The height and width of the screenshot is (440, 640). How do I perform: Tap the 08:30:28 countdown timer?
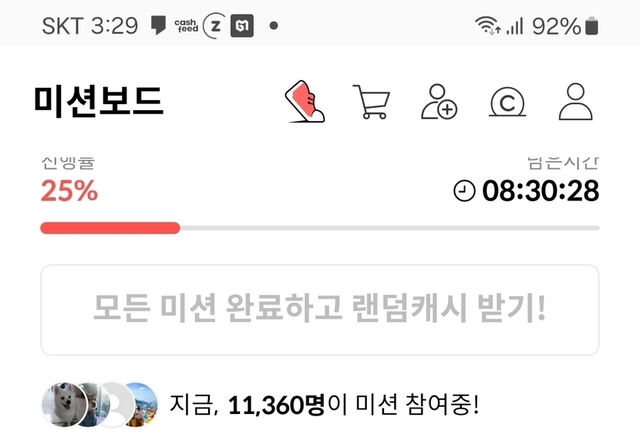540,191
